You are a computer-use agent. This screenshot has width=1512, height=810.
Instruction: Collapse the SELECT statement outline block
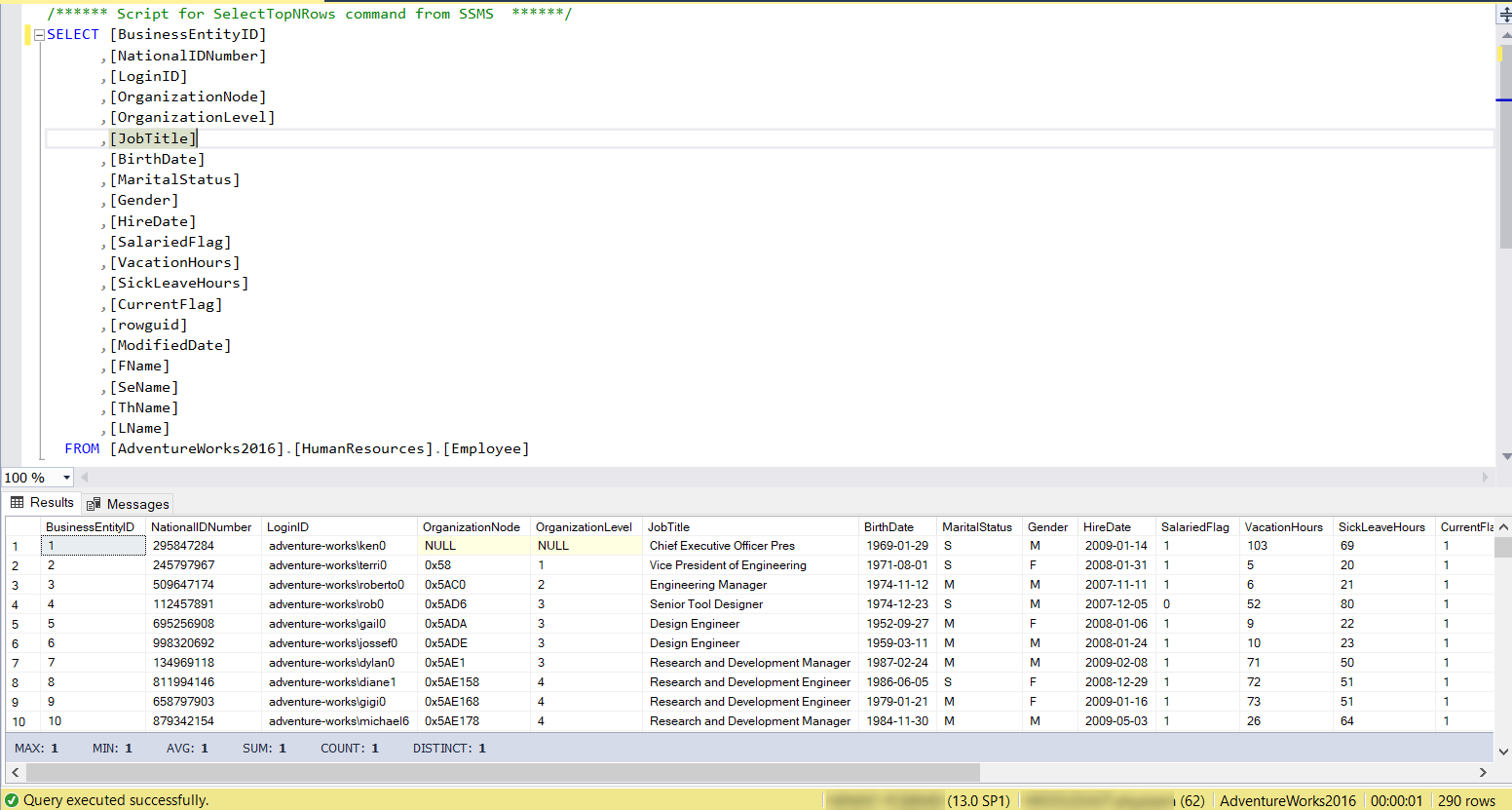(x=39, y=35)
